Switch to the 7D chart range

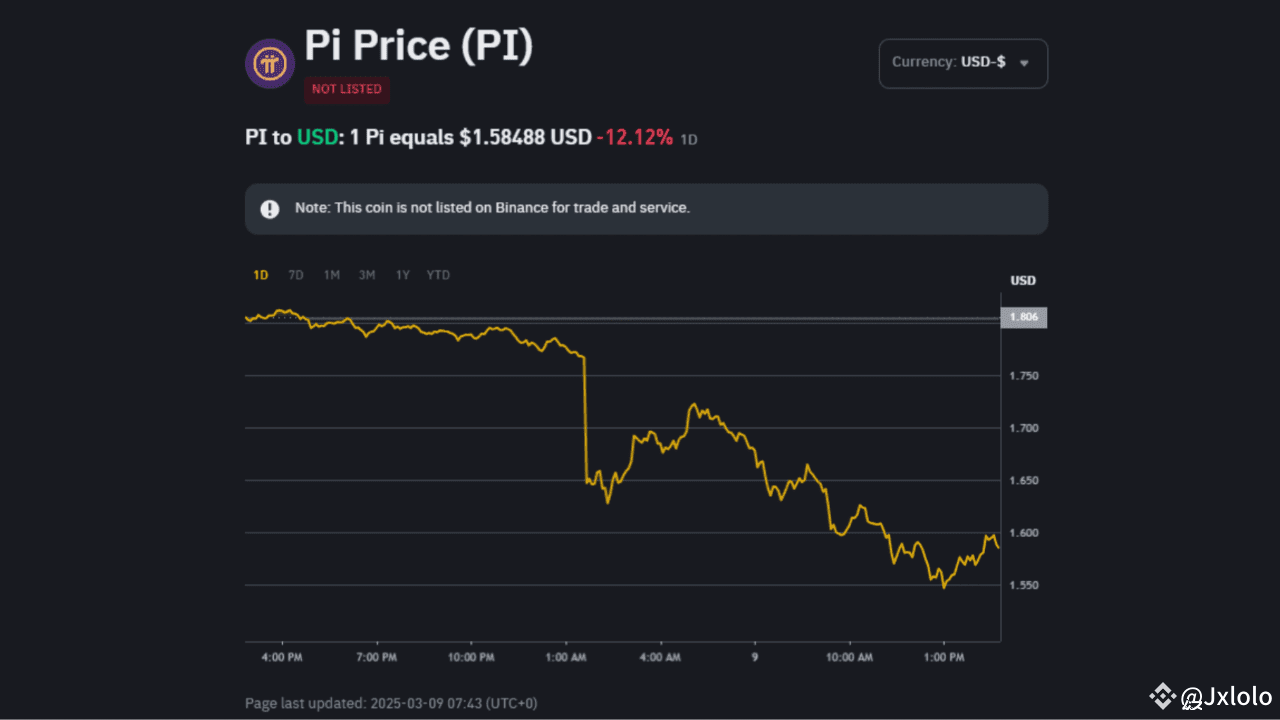point(296,275)
